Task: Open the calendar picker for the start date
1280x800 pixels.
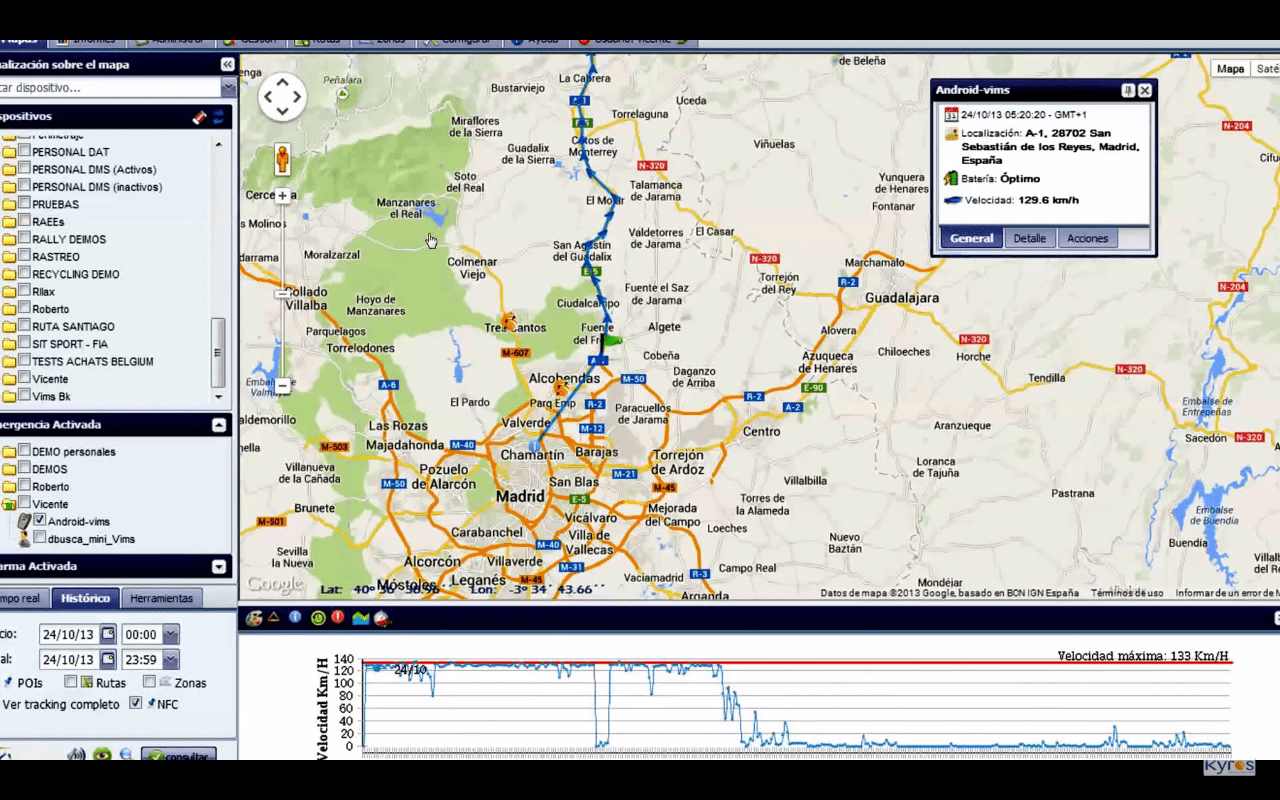Action: coord(108,634)
